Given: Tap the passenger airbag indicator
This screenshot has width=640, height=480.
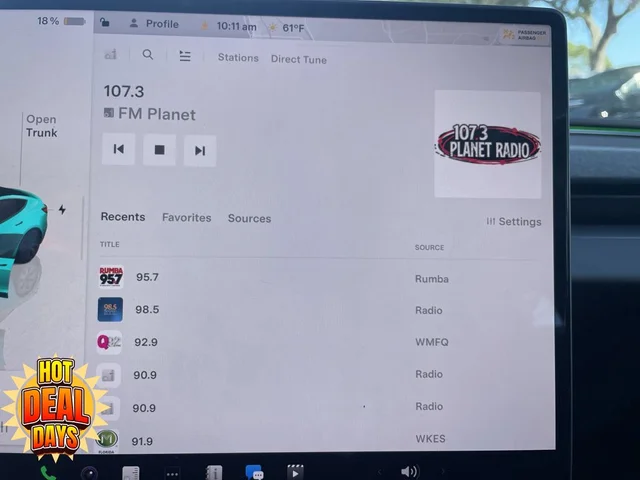Looking at the screenshot, I should point(524,35).
